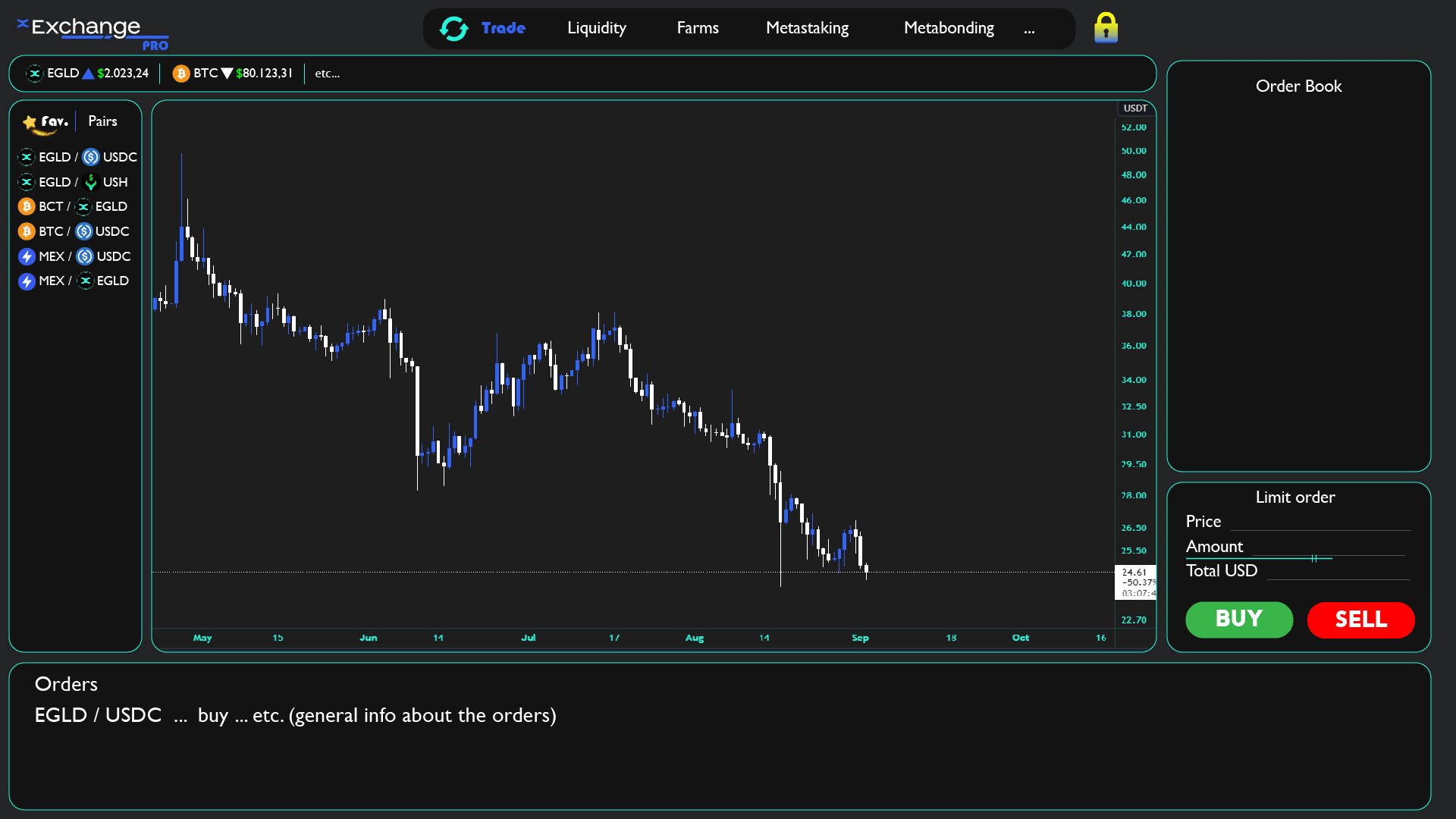Click the BTC ticker bitcoin icon
The image size is (1456, 819).
tap(180, 74)
